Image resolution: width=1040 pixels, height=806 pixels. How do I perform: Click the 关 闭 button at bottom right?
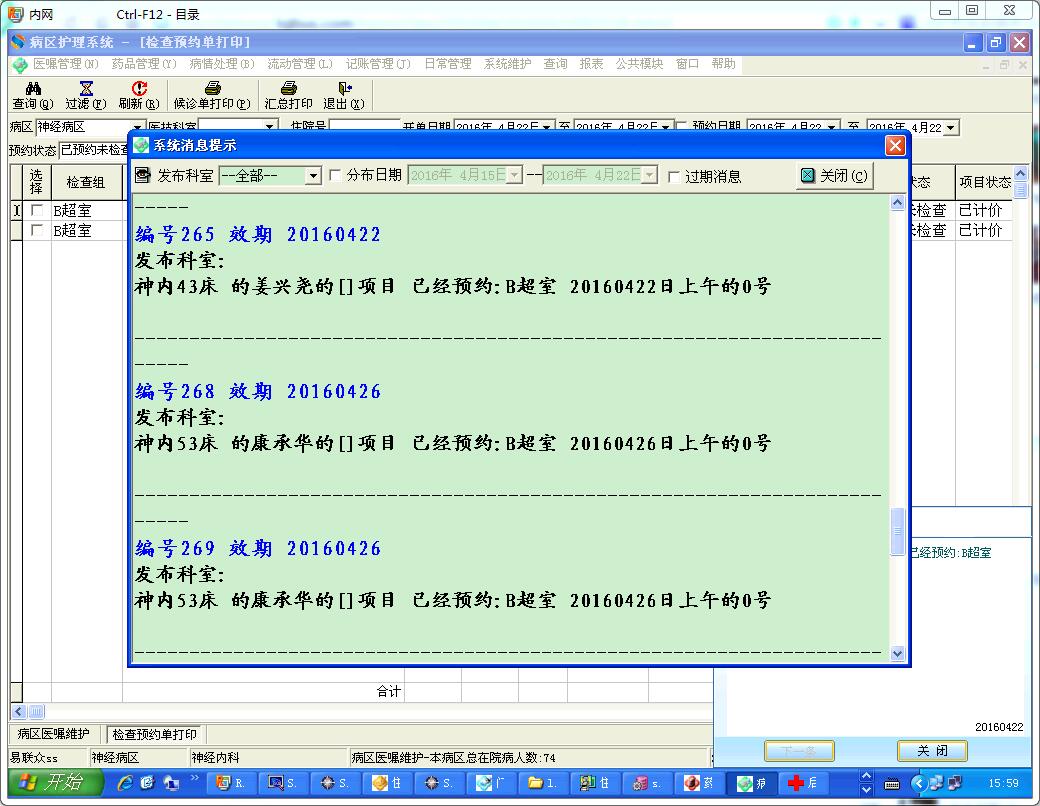click(932, 751)
